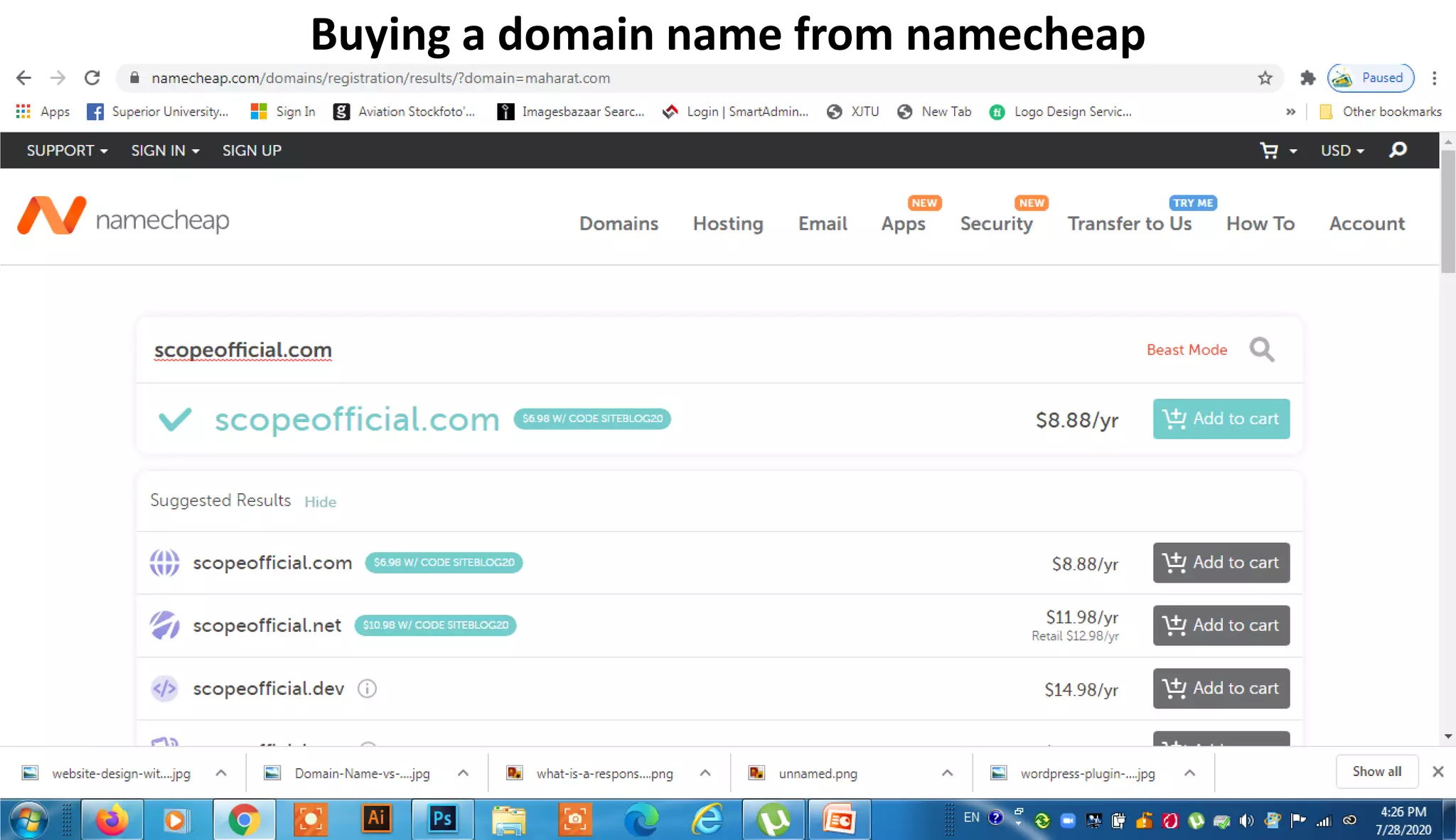Open the Domains menu
Viewport: 1456px width, 840px height.
pyautogui.click(x=619, y=224)
